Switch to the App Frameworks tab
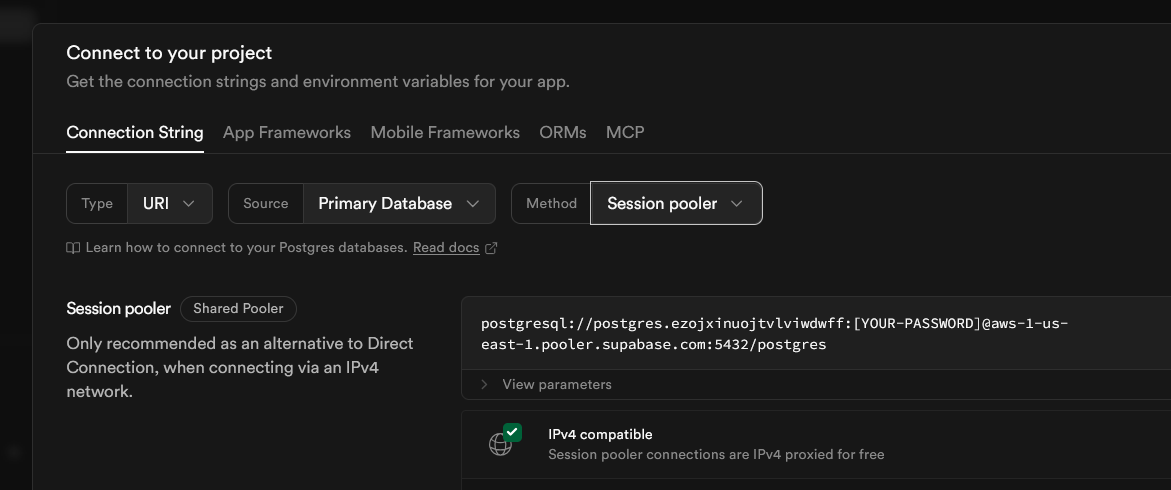 [x=287, y=132]
